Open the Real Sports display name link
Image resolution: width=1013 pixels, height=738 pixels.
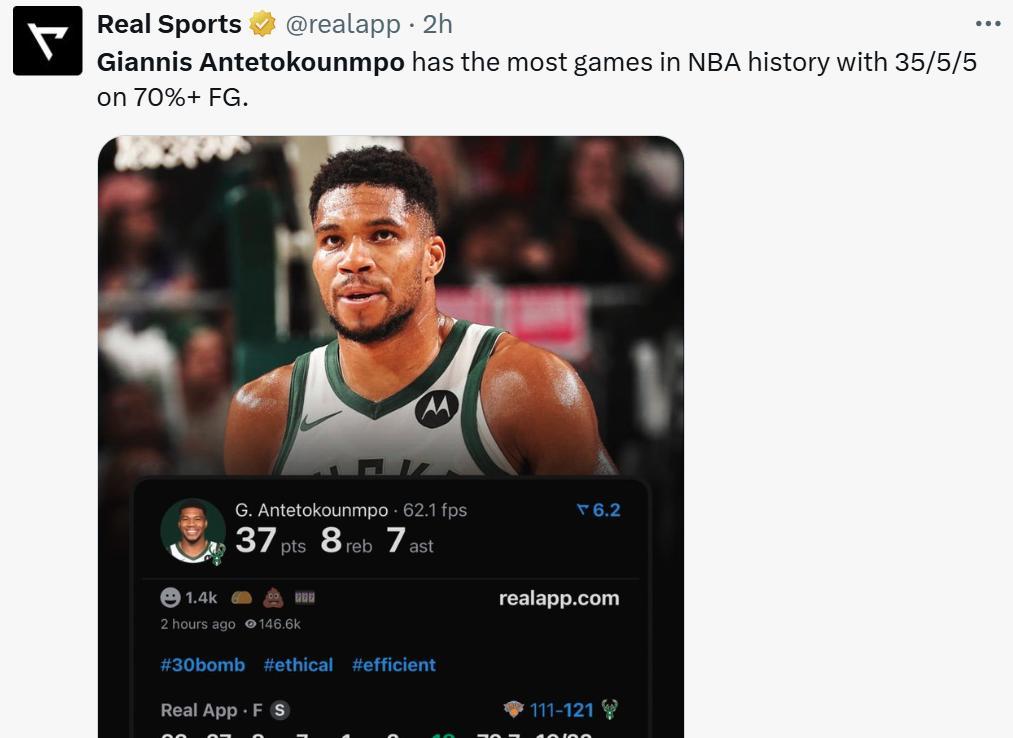(x=169, y=24)
